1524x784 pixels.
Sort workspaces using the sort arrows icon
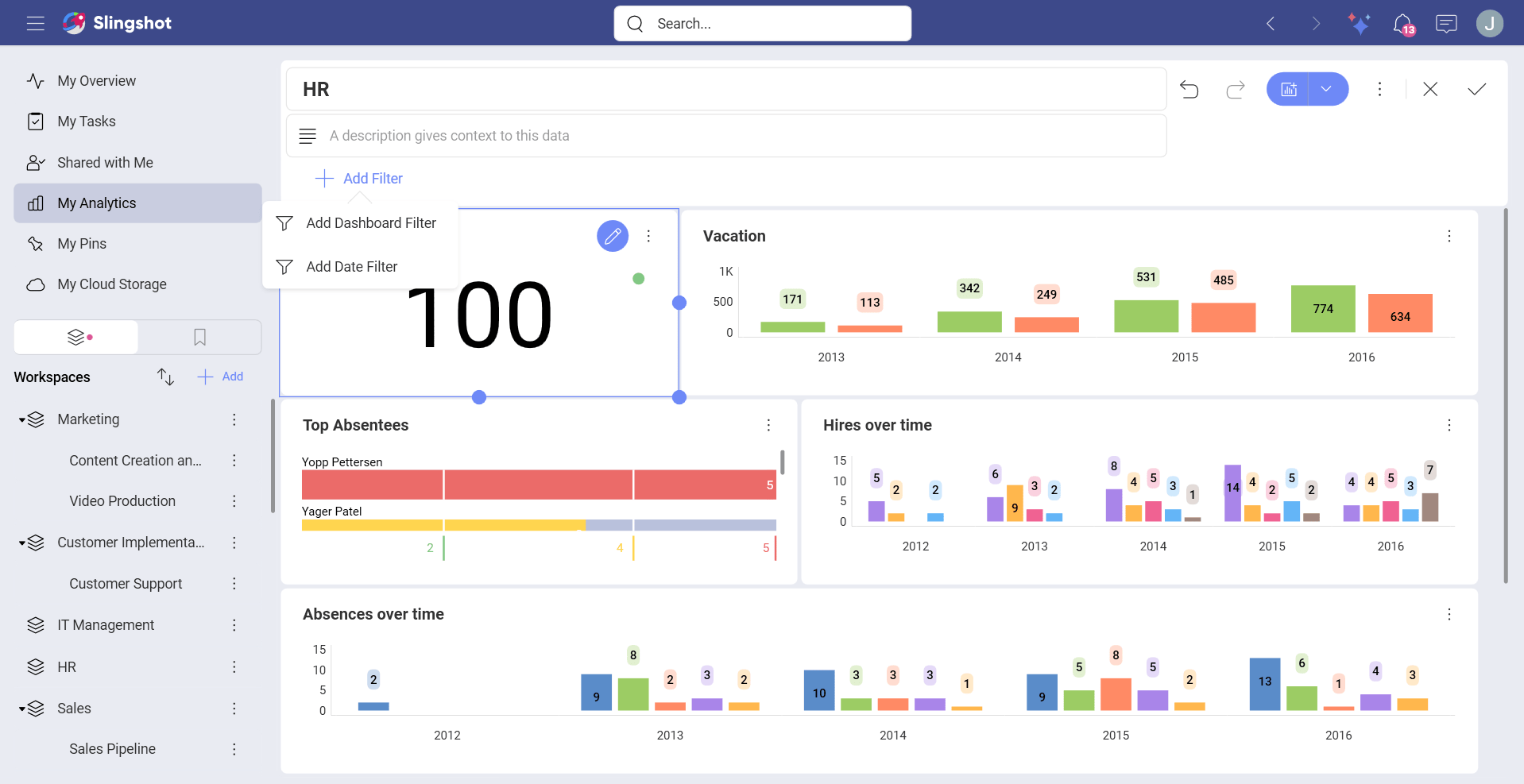[164, 377]
